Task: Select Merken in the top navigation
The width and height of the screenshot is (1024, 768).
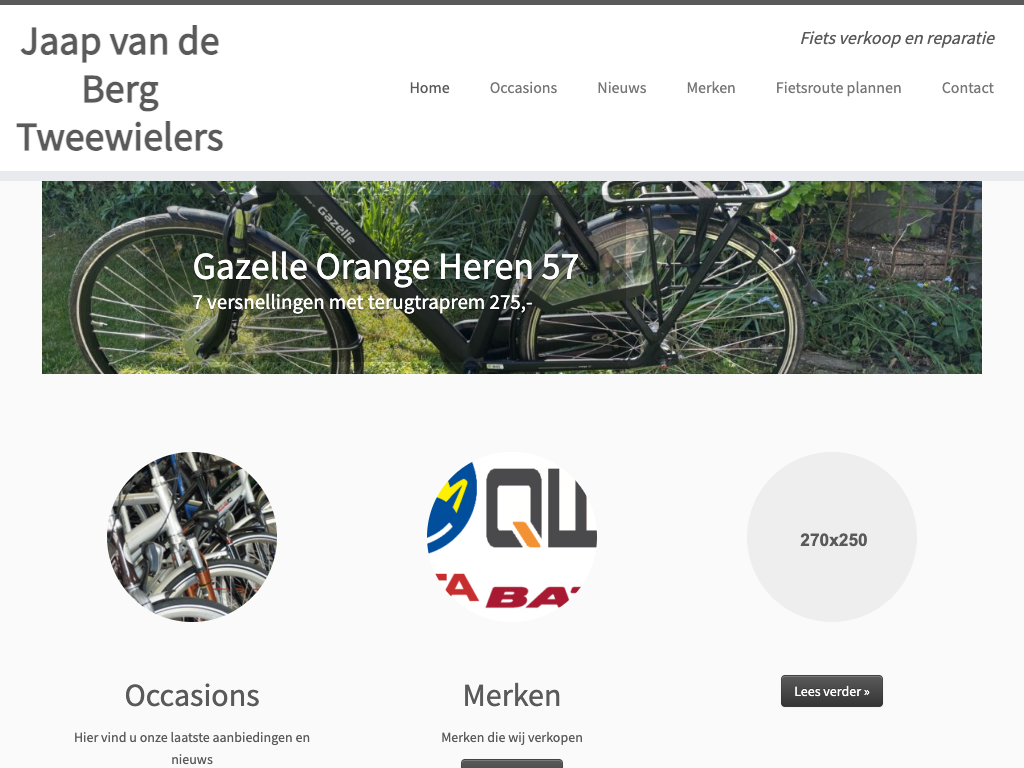Action: pos(711,88)
